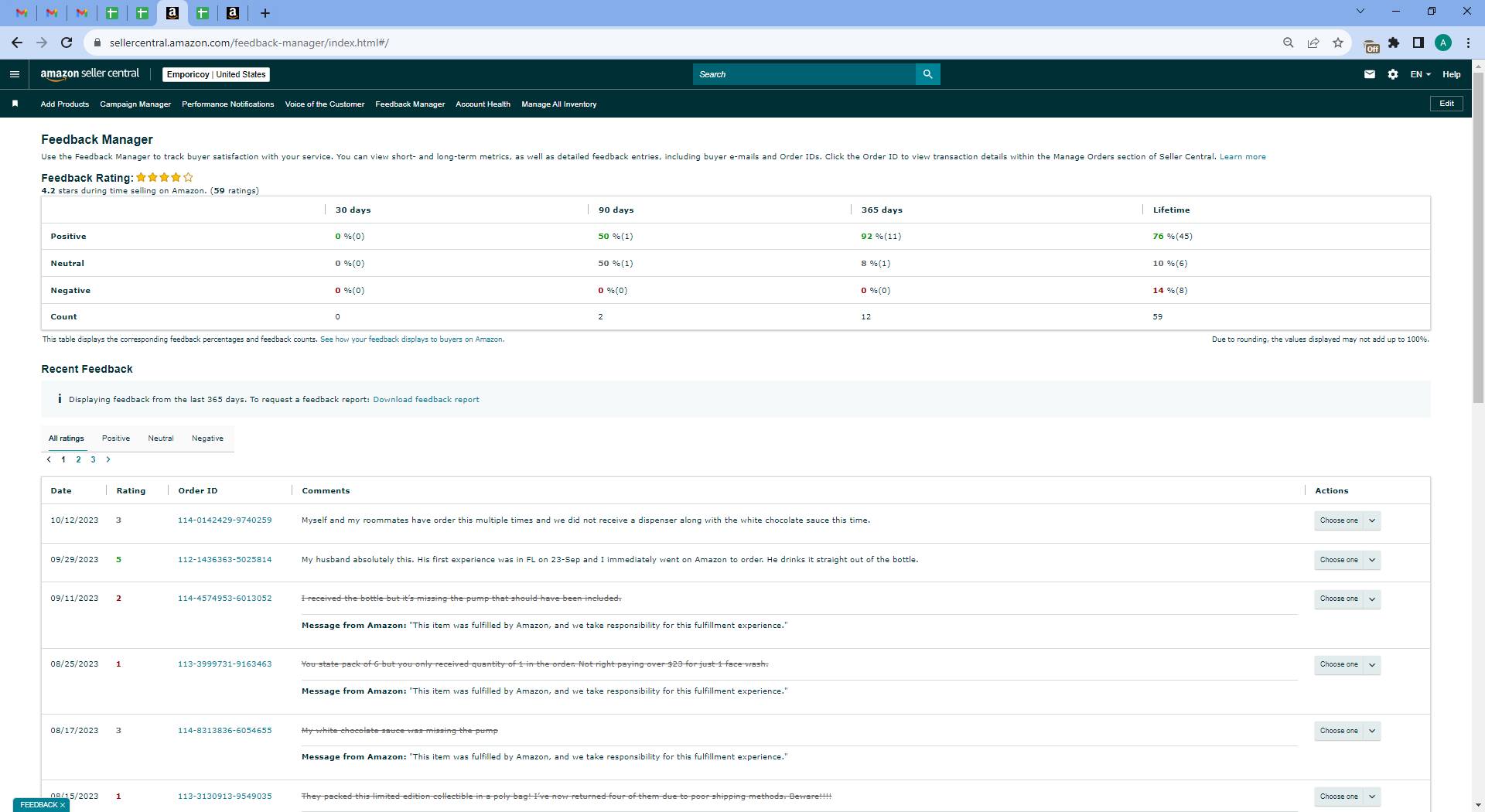The width and height of the screenshot is (1485, 812).
Task: Go to Manage All Inventory
Action: (559, 104)
